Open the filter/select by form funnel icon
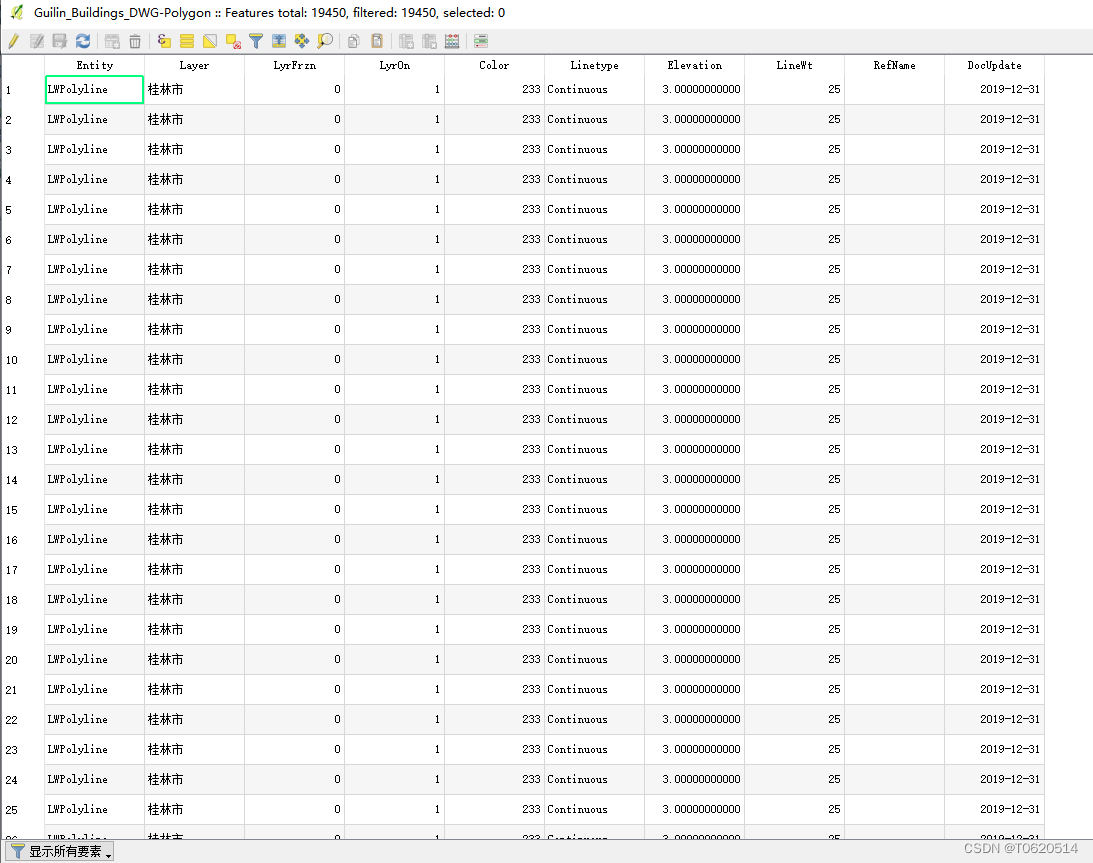The width and height of the screenshot is (1093, 863). (256, 41)
